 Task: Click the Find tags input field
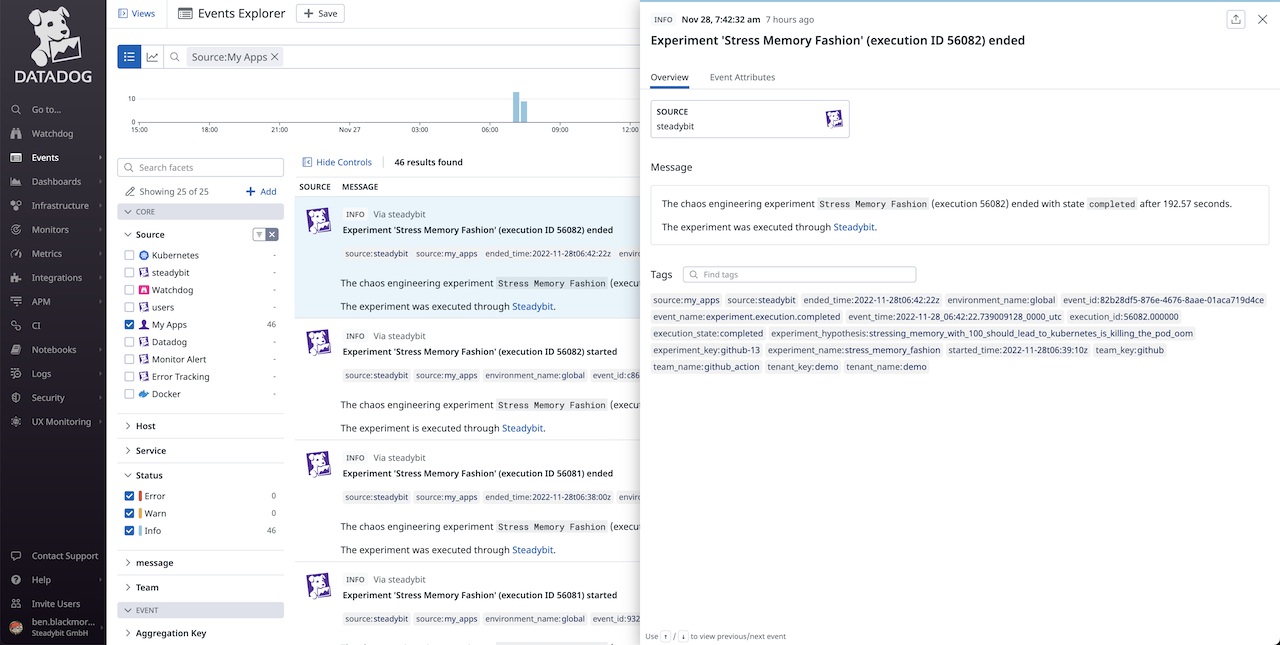(x=799, y=274)
